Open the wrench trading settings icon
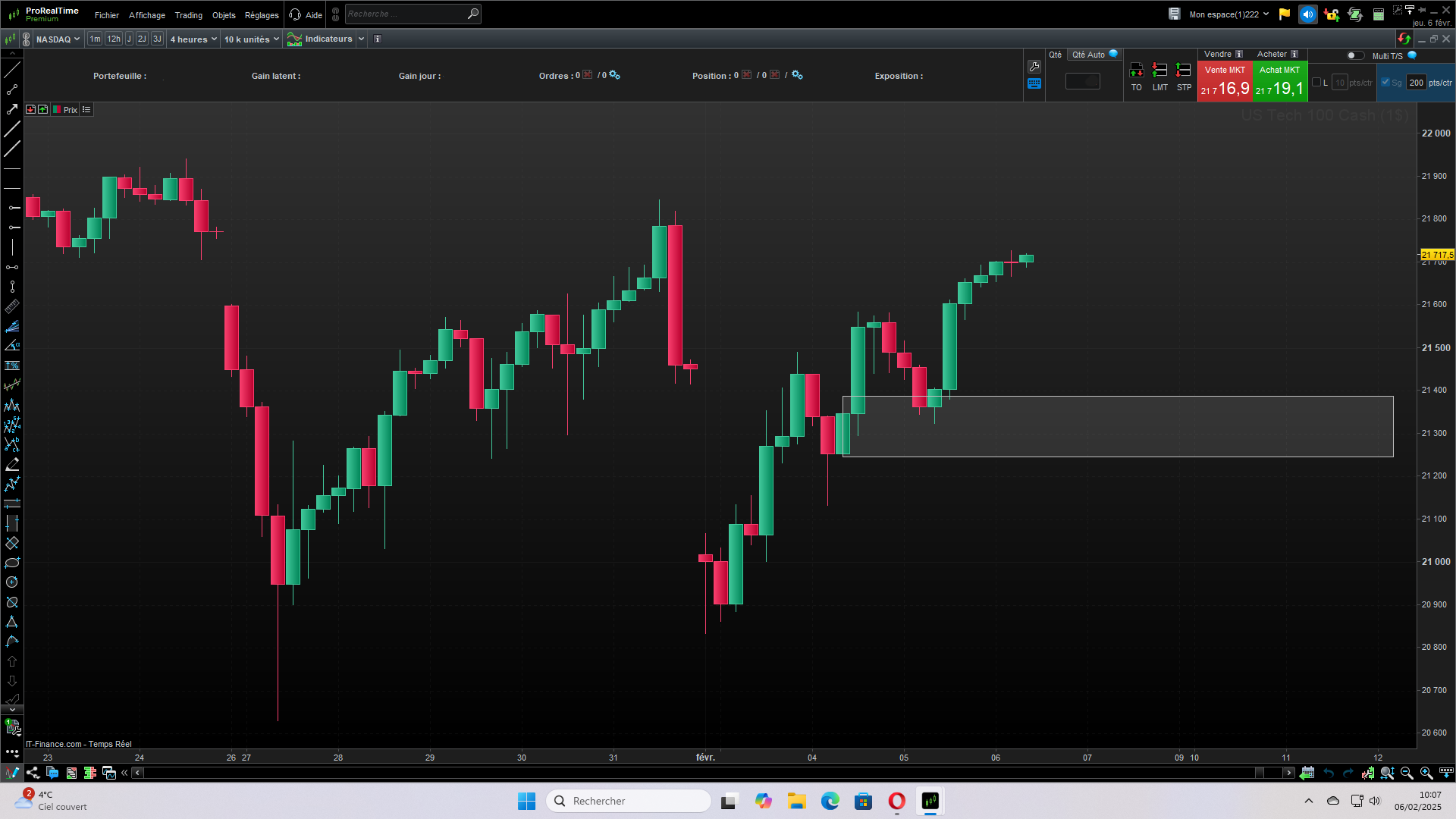This screenshot has height=819, width=1456. [x=1034, y=67]
